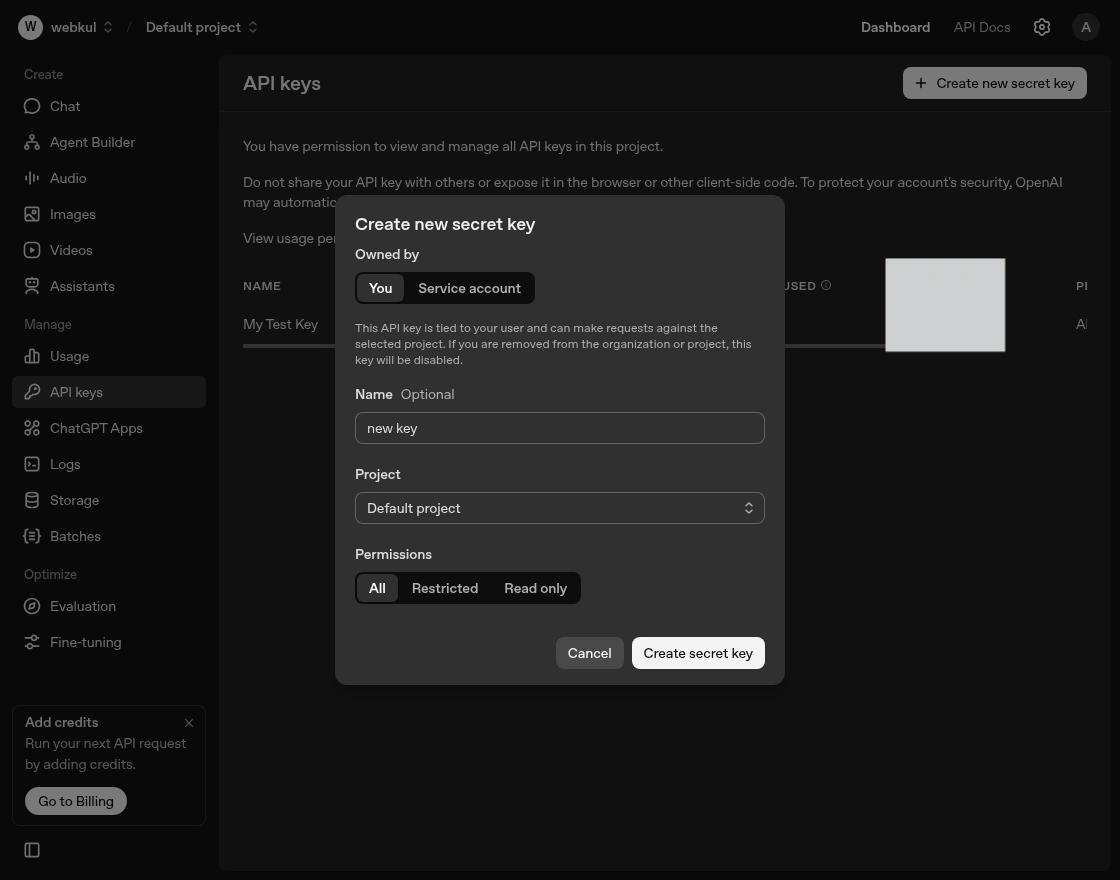Click the Images sidebar icon
Viewport: 1120px width, 880px height.
coord(32,214)
